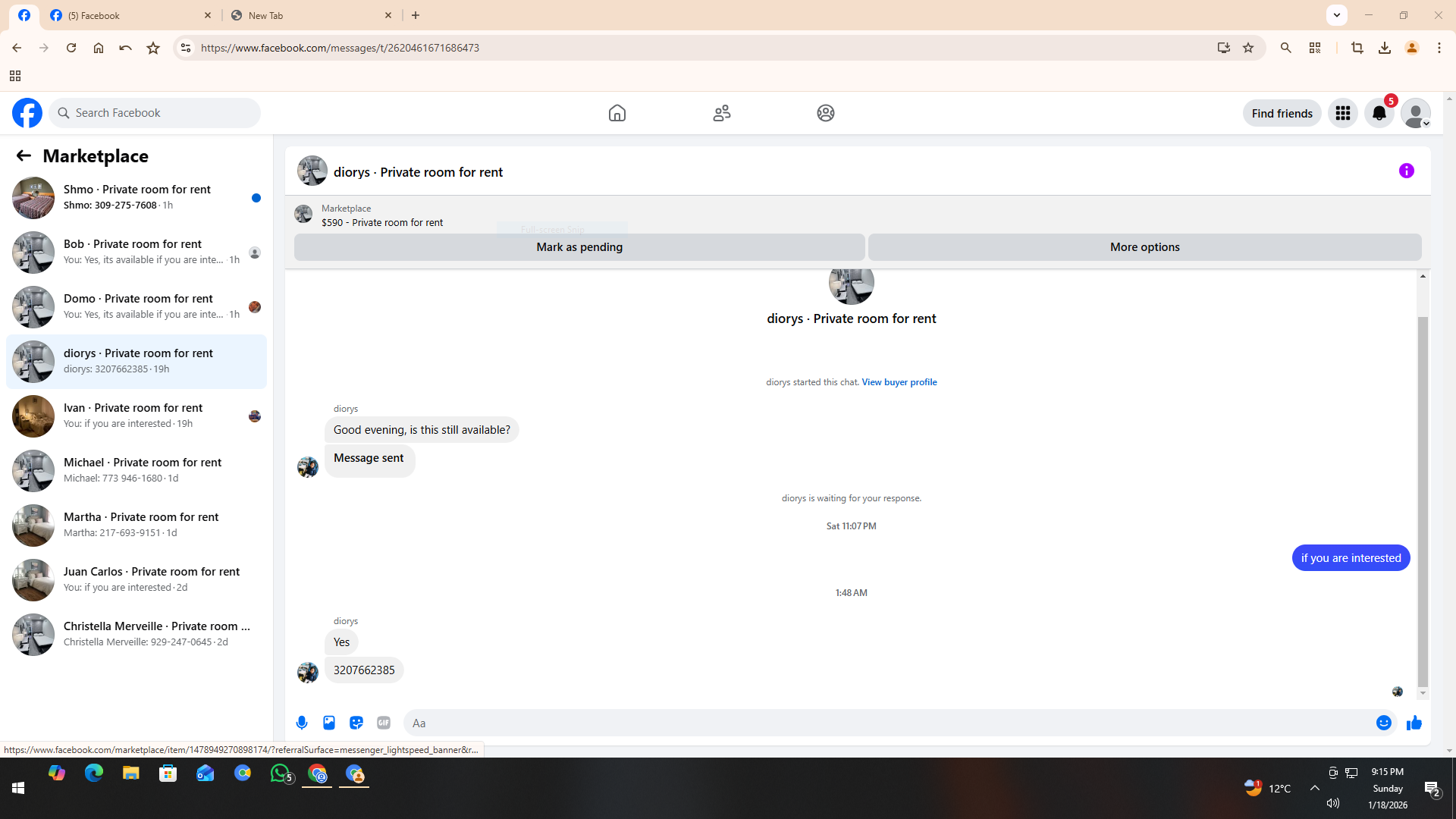Image resolution: width=1456 pixels, height=819 pixels.
Task: Open conversation information purple icon
Action: coord(1406,171)
